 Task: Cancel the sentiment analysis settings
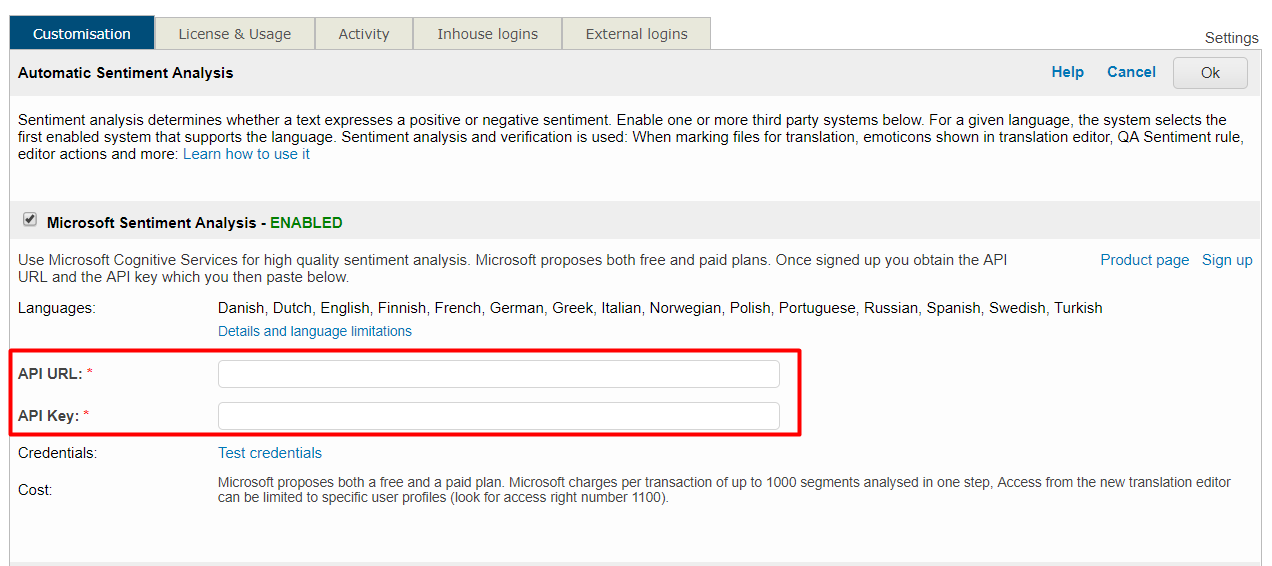pos(1131,72)
